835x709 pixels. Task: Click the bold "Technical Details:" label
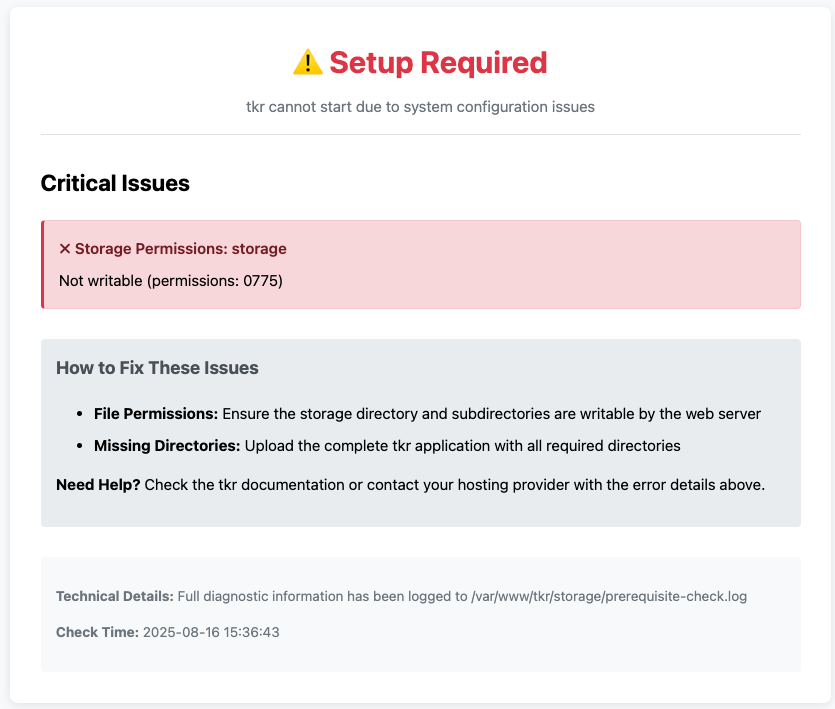pos(115,596)
